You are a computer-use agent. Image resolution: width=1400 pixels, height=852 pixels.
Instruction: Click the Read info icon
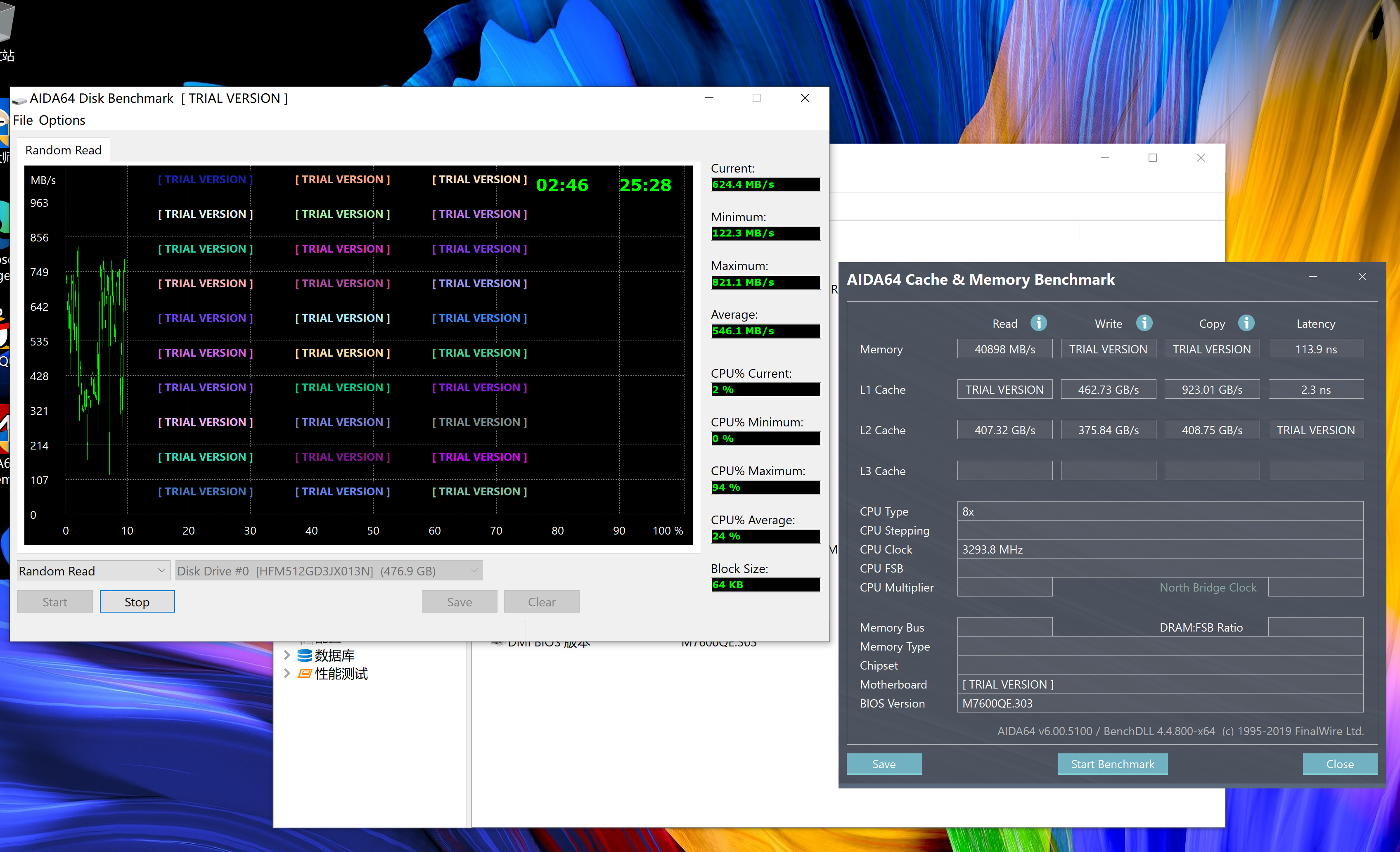[1038, 323]
